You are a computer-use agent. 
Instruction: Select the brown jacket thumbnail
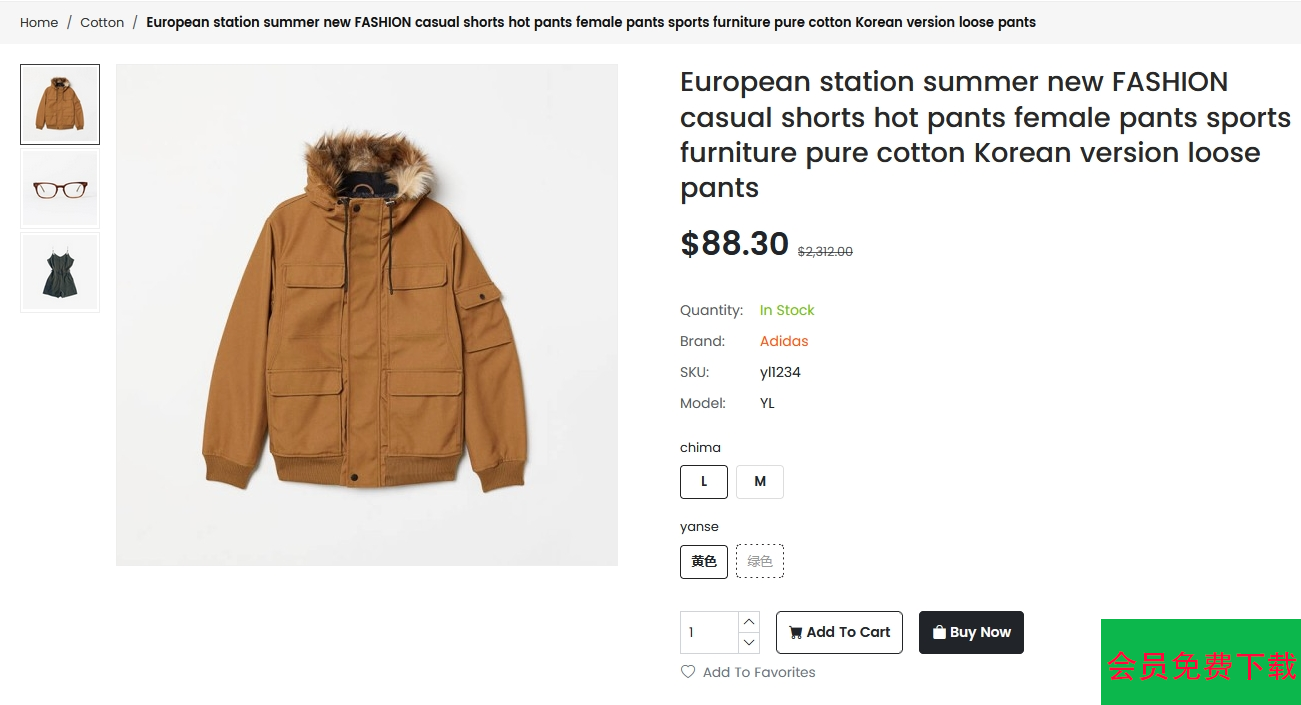(x=60, y=105)
